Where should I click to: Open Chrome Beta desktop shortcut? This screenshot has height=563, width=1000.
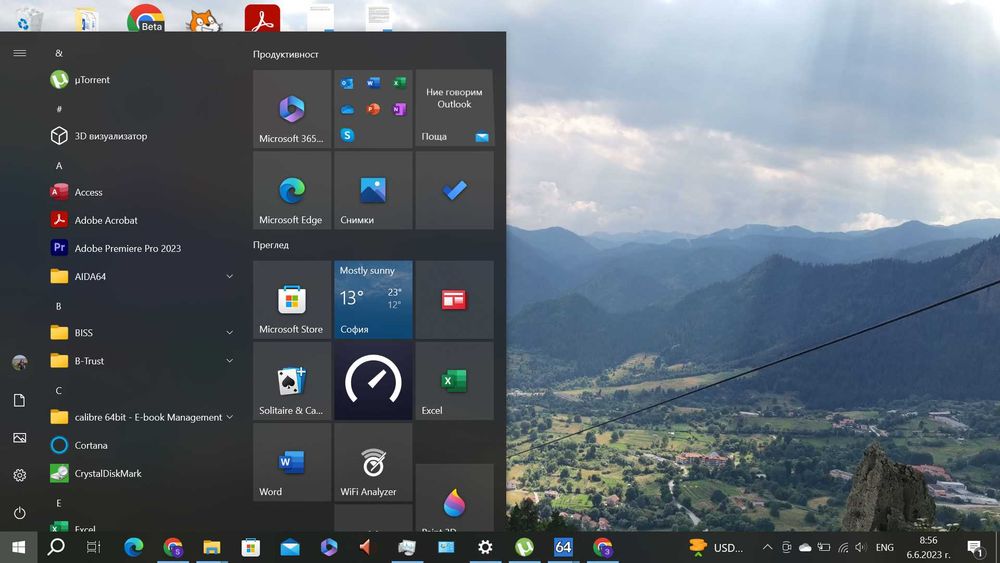tap(145, 17)
